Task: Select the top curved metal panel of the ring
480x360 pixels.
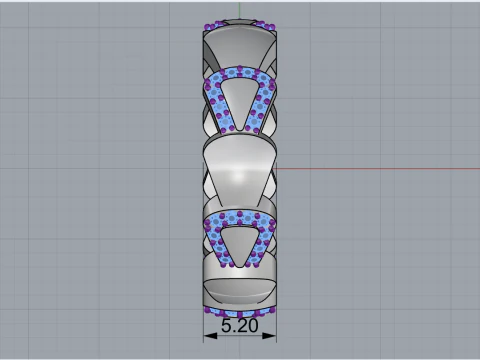Action: [240, 48]
